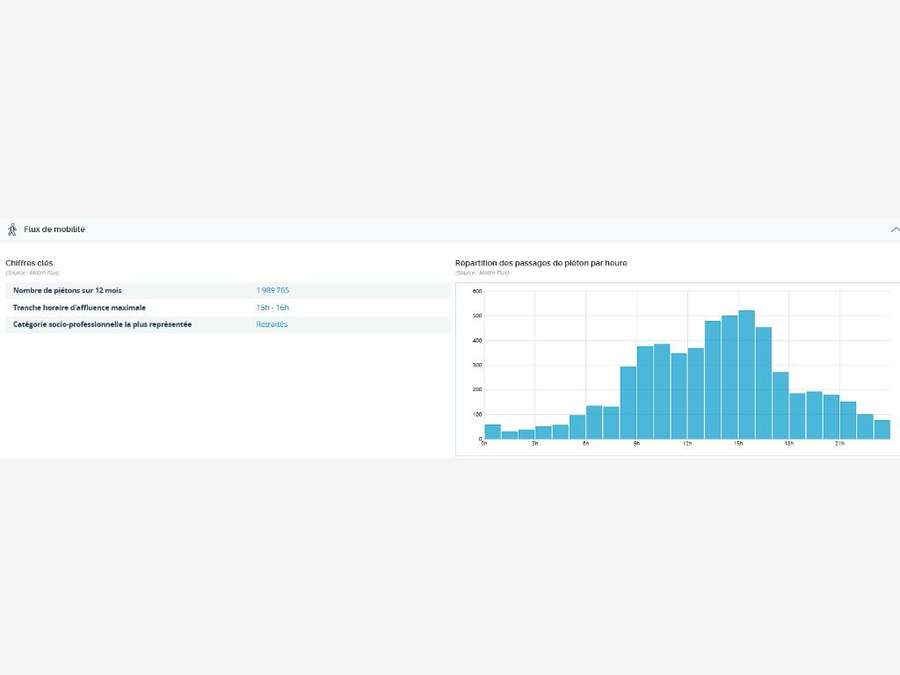The image size is (900, 675).
Task: Click the 9h label on the horizontal axis
Action: 637,444
